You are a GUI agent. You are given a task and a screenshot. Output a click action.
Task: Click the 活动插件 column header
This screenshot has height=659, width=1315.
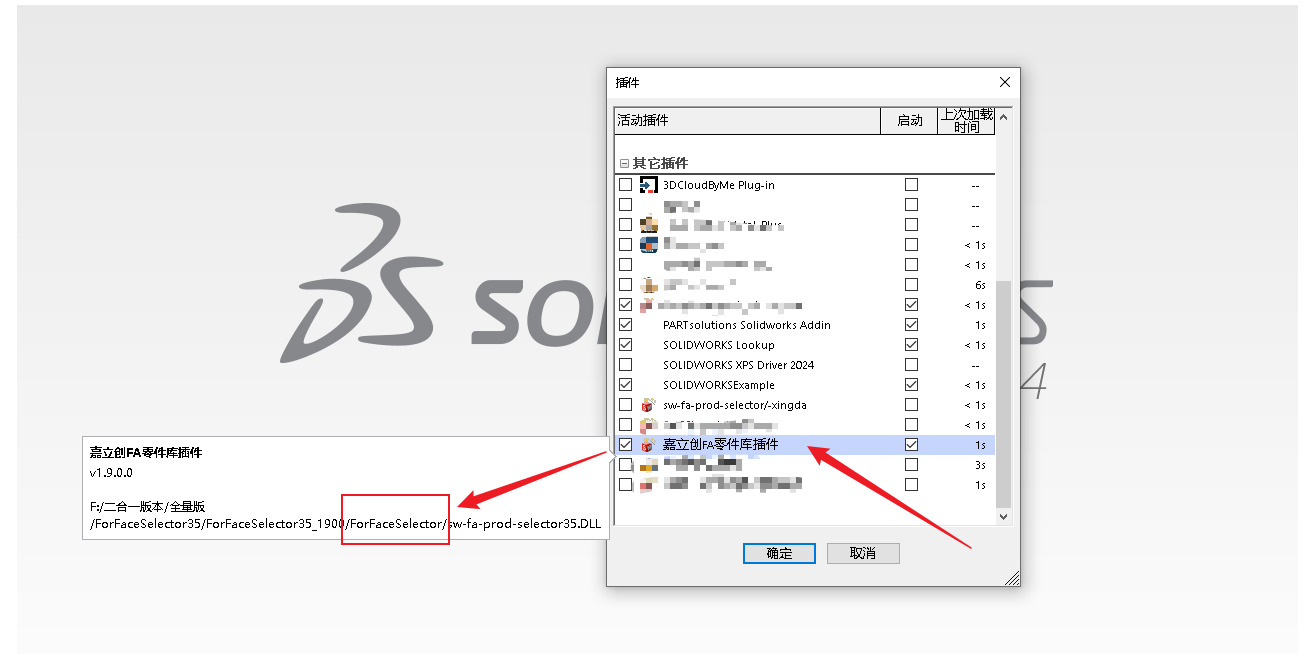(746, 120)
